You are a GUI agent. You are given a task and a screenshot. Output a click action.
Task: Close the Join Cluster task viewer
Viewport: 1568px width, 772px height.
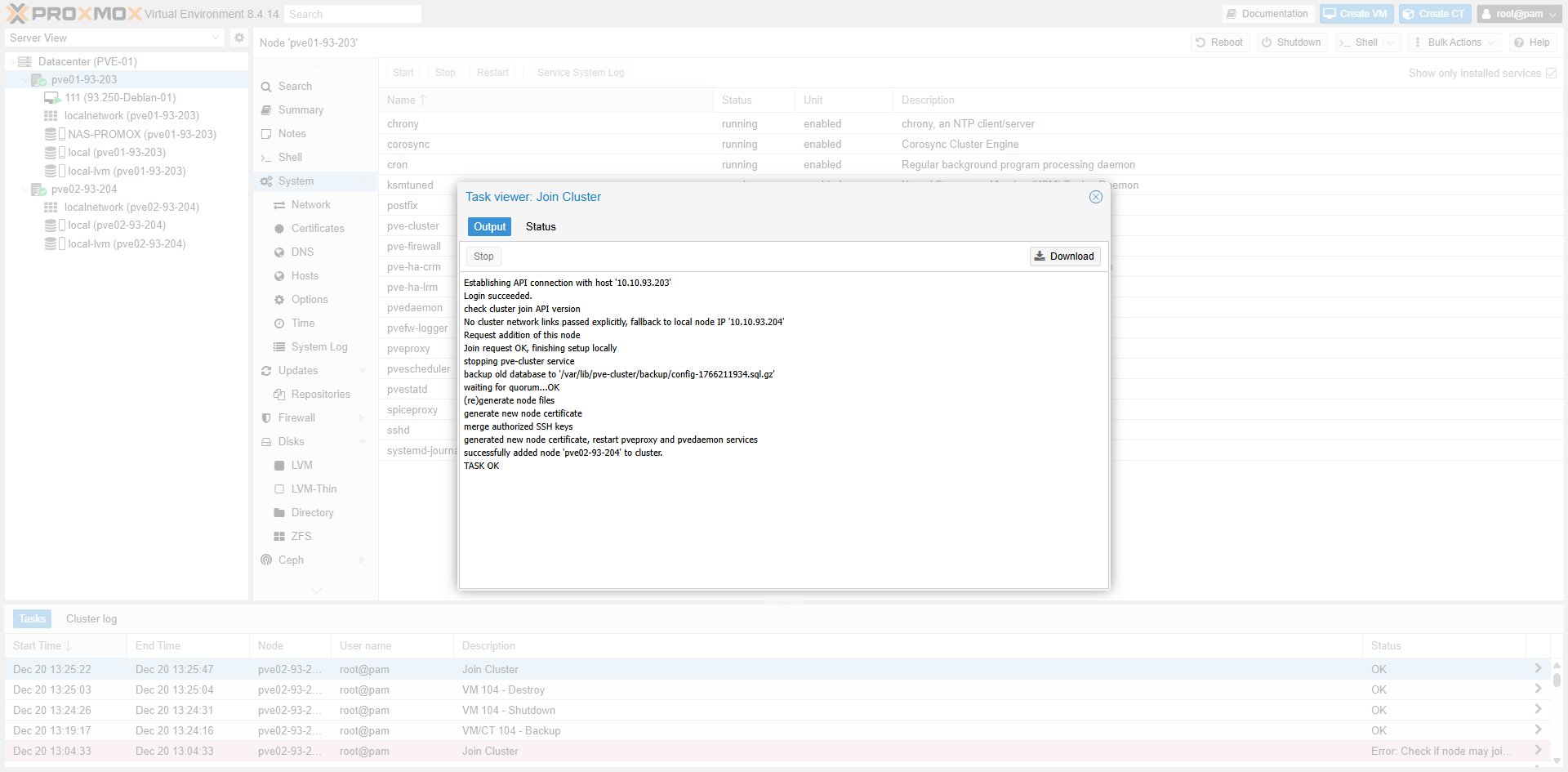coord(1096,197)
